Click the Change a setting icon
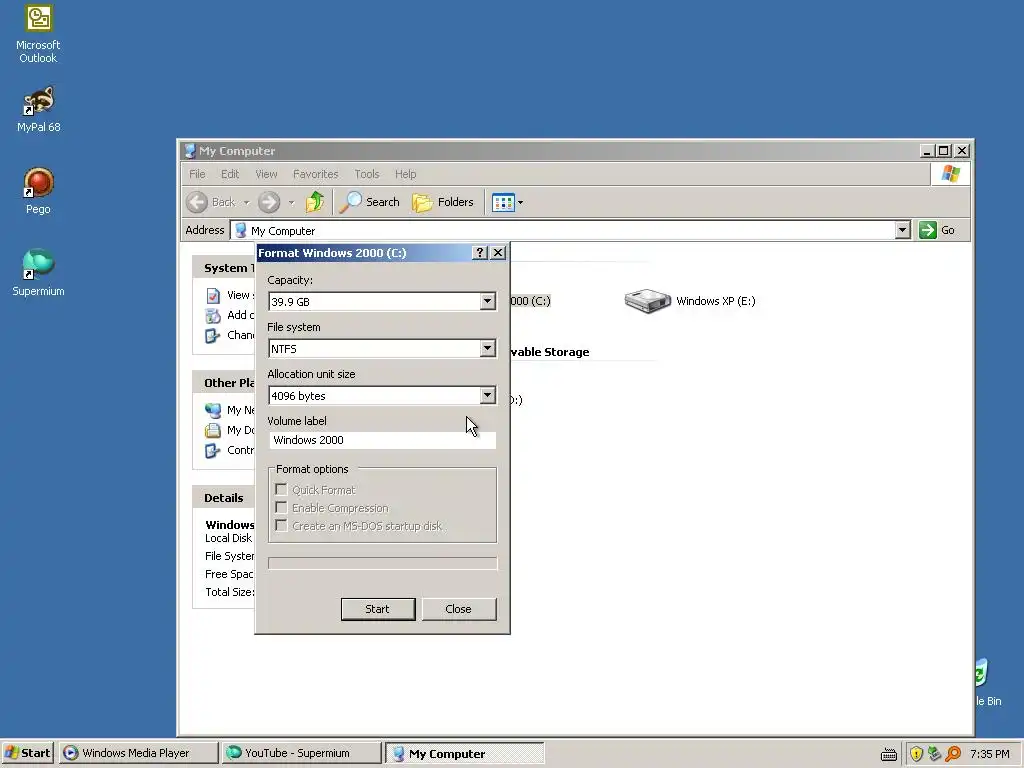 (213, 336)
